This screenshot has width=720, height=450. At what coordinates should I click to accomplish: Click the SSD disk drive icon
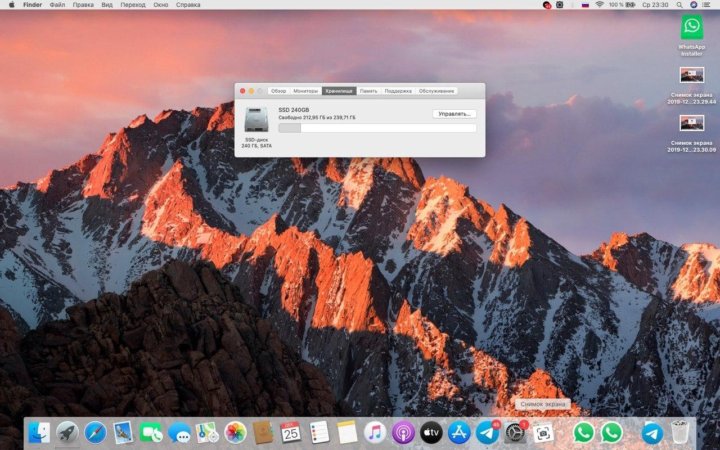pos(256,117)
